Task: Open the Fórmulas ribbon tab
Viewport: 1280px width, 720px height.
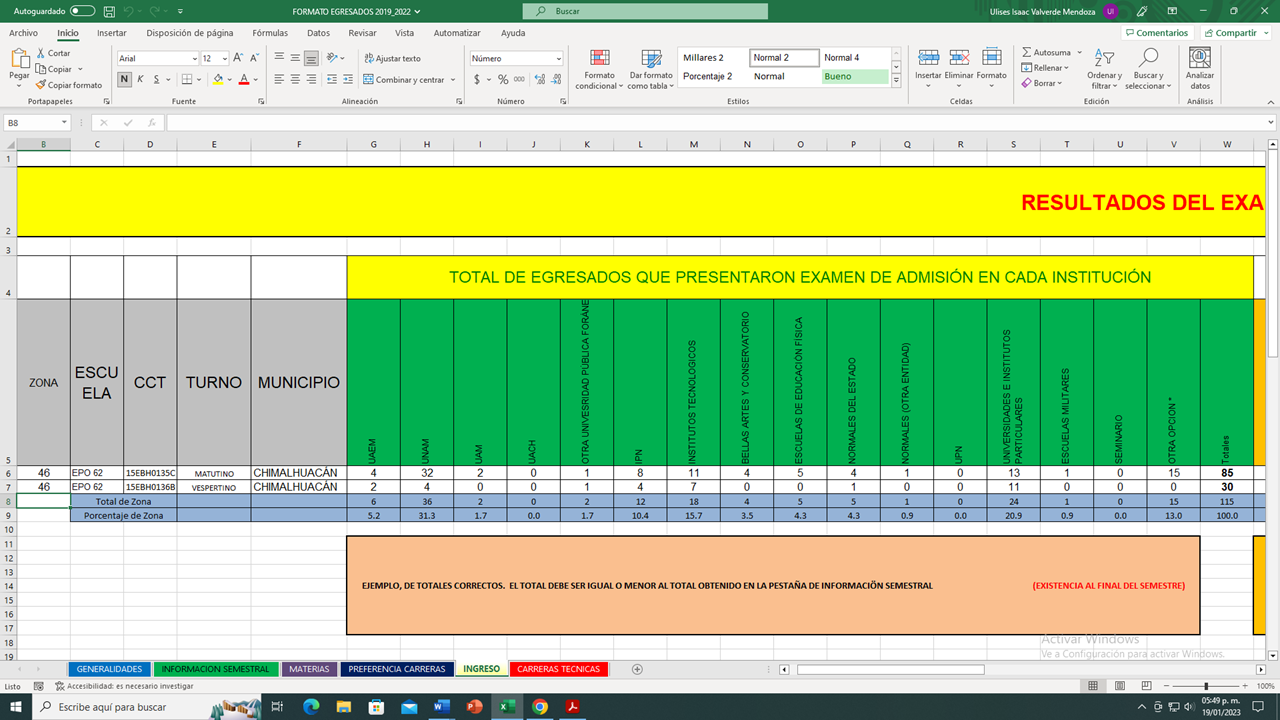Action: click(x=270, y=33)
